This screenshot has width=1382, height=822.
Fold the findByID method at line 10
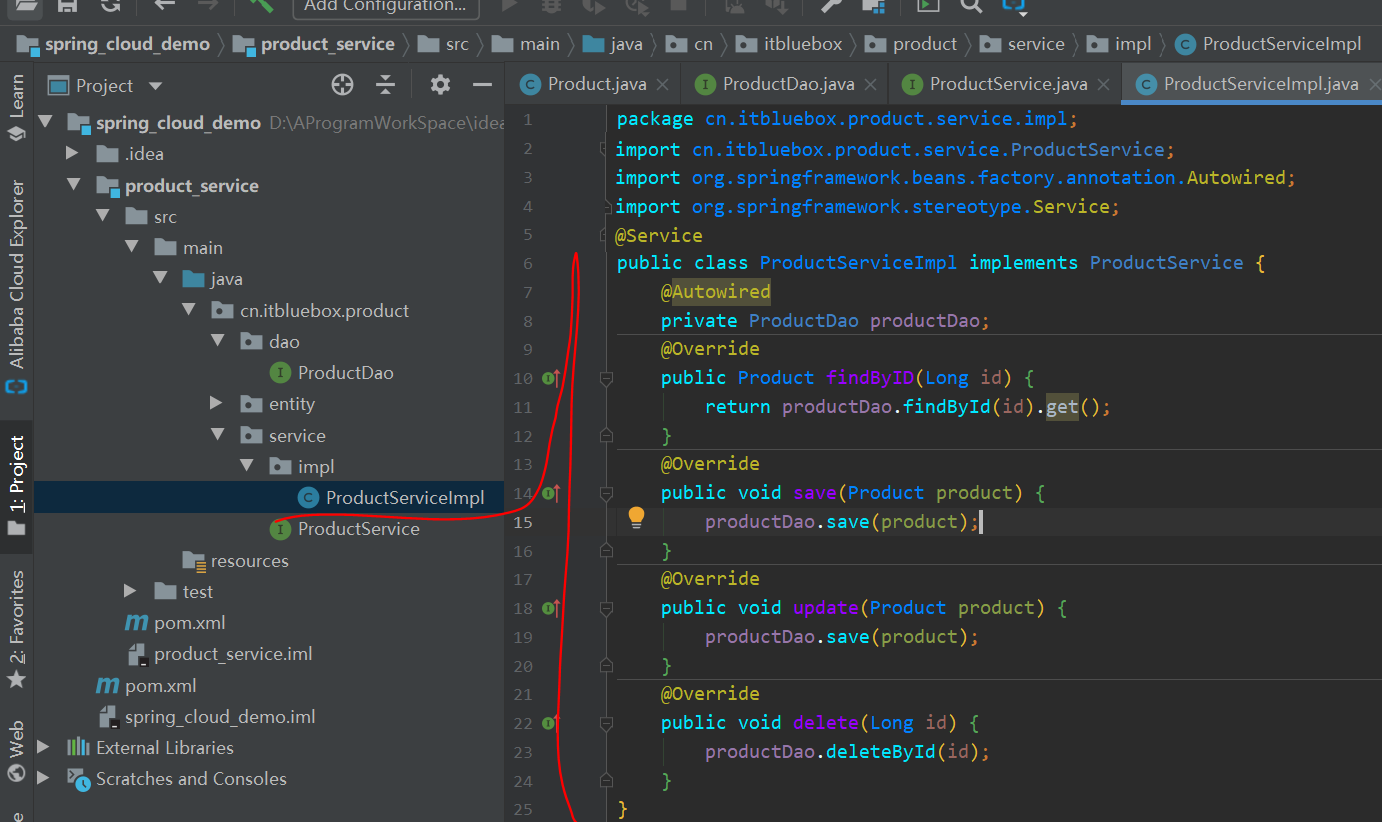click(x=605, y=378)
